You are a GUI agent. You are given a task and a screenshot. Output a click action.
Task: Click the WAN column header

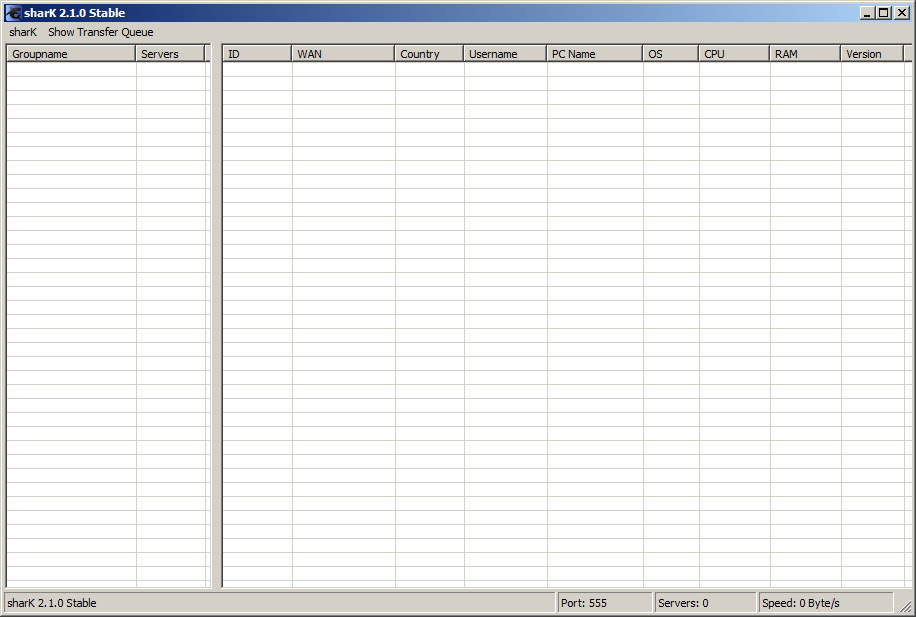(342, 54)
